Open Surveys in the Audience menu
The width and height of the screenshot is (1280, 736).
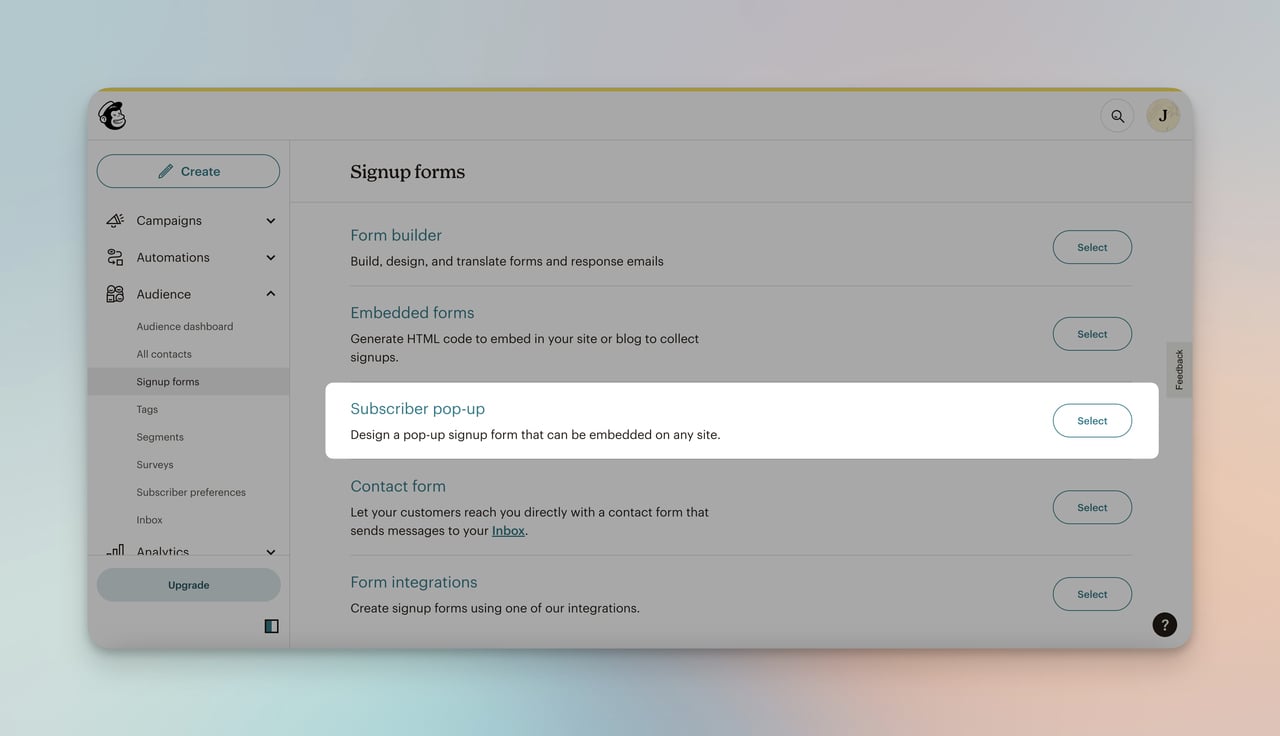155,464
